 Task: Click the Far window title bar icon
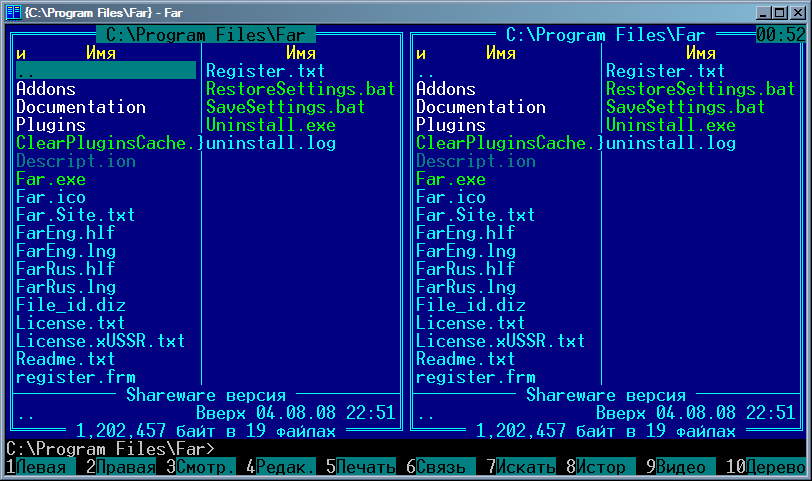(13, 12)
